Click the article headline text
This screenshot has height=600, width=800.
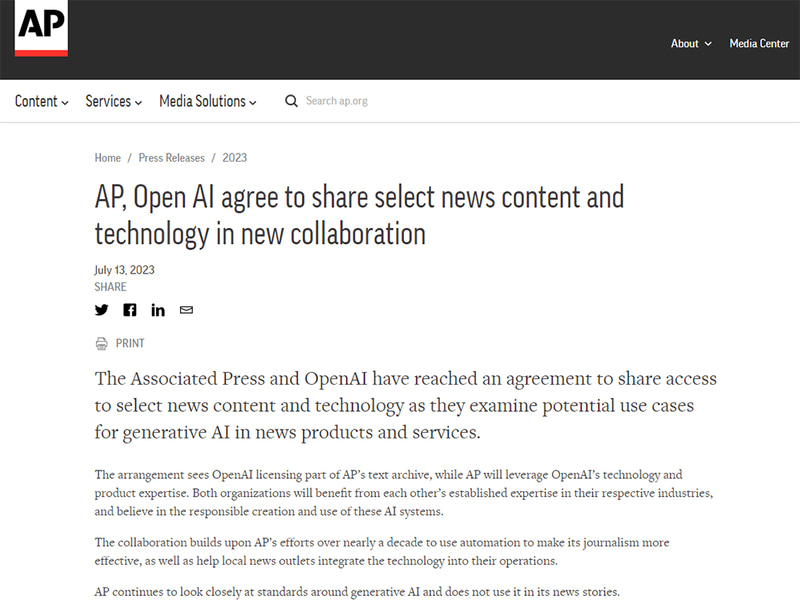click(359, 215)
